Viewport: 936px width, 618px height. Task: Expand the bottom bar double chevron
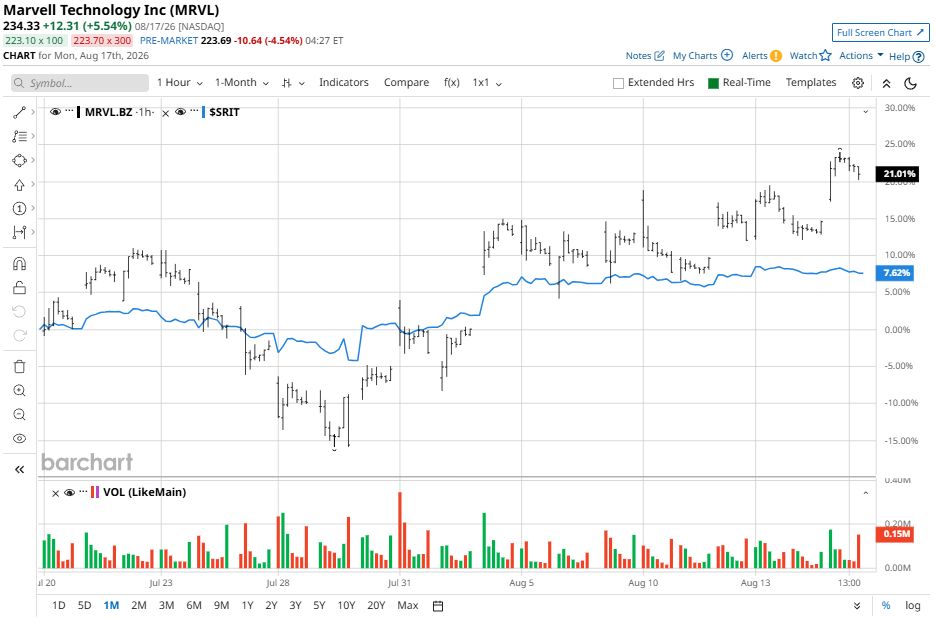click(857, 605)
